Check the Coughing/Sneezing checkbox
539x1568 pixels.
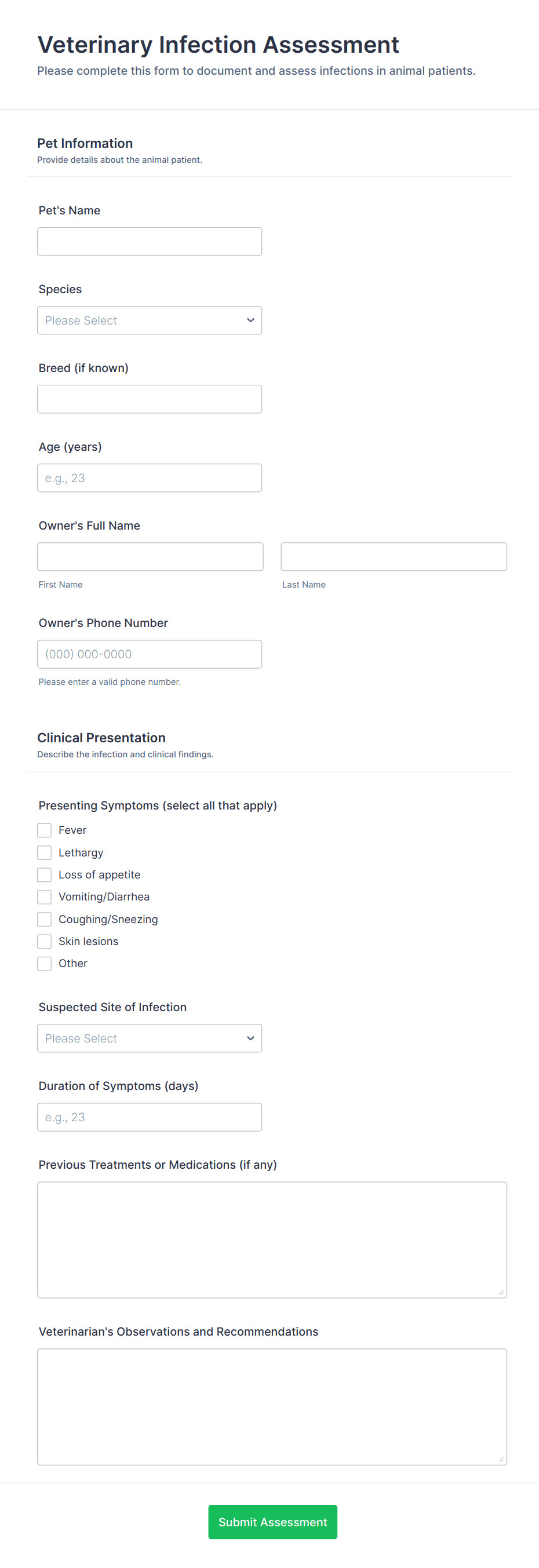[x=44, y=918]
